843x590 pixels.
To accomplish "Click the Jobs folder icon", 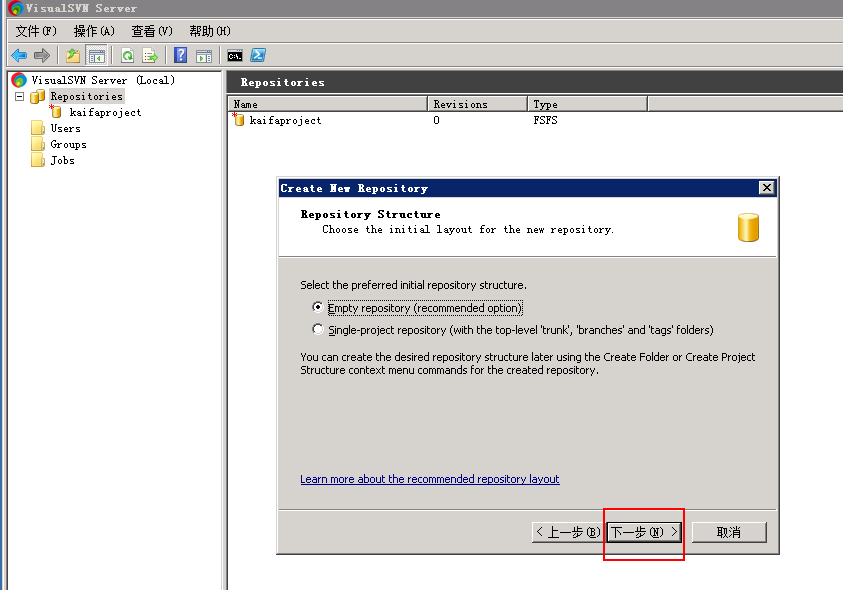I will (x=38, y=160).
